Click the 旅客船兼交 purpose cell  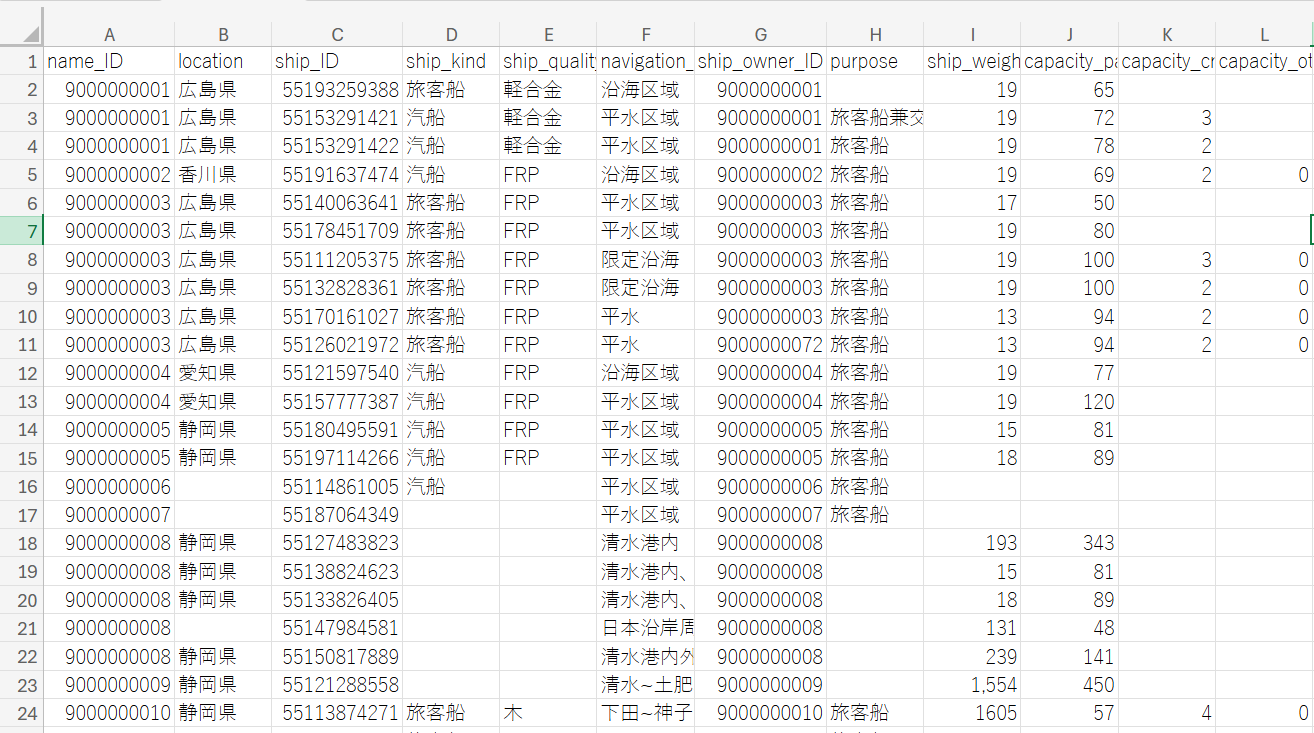875,118
